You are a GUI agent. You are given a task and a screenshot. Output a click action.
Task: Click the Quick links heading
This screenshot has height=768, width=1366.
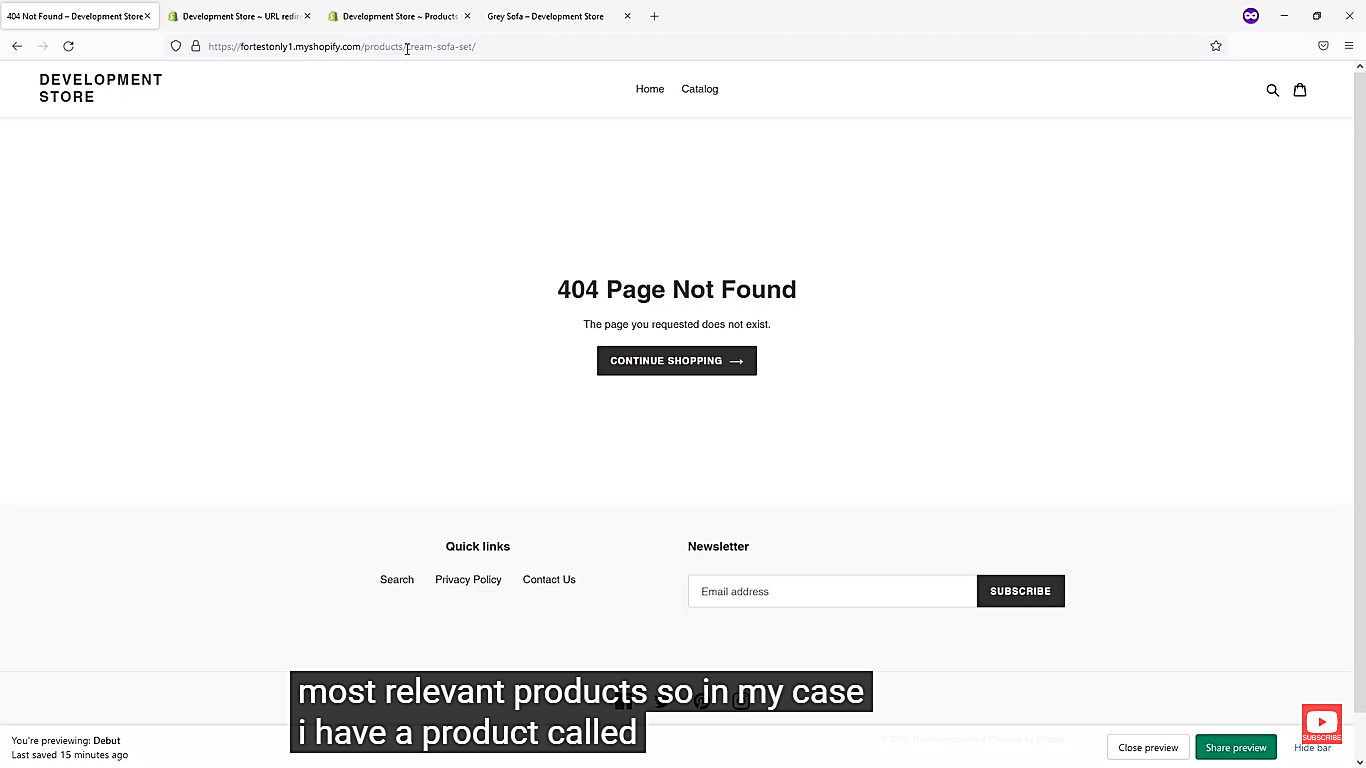point(478,546)
